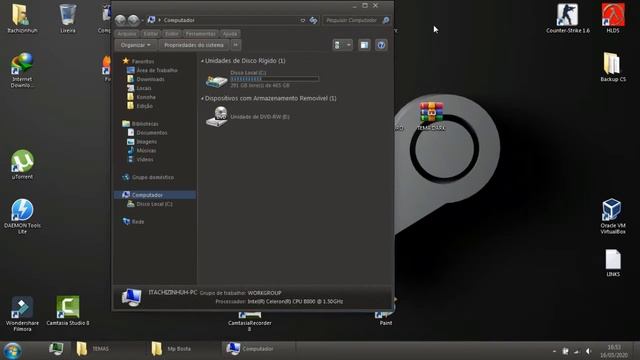640x360 pixels.
Task: Select the Disco Local (C:) drive icon
Action: 216,80
